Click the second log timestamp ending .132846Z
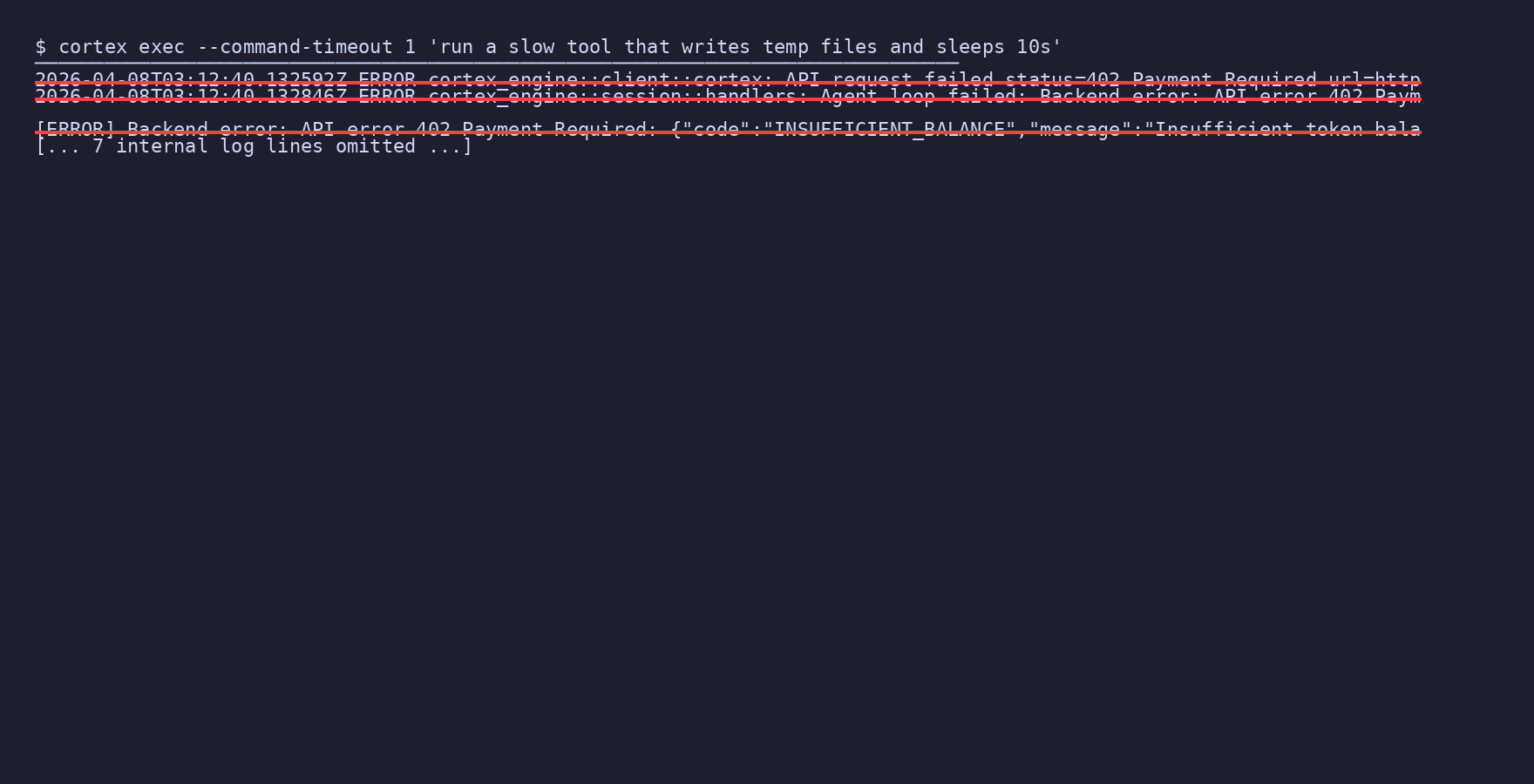The width and height of the screenshot is (1534, 784). pos(191,97)
